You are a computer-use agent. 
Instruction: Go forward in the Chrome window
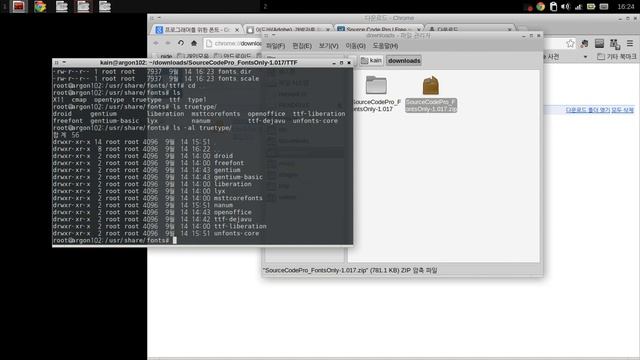(x=168, y=43)
